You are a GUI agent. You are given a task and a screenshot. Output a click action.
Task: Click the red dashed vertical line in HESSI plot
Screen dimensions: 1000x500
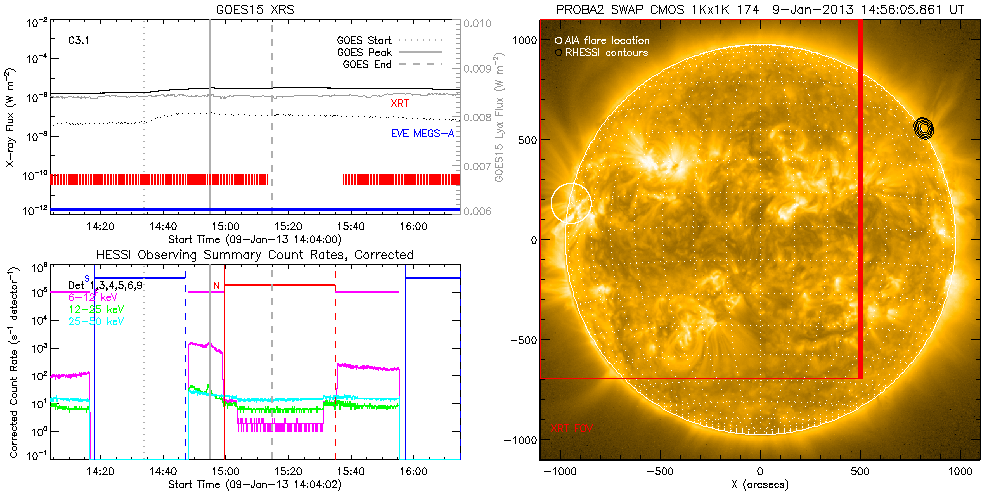pos(335,364)
